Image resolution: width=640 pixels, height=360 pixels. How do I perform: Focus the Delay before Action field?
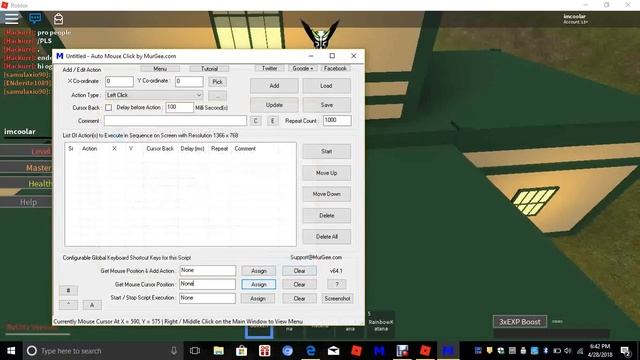180,107
